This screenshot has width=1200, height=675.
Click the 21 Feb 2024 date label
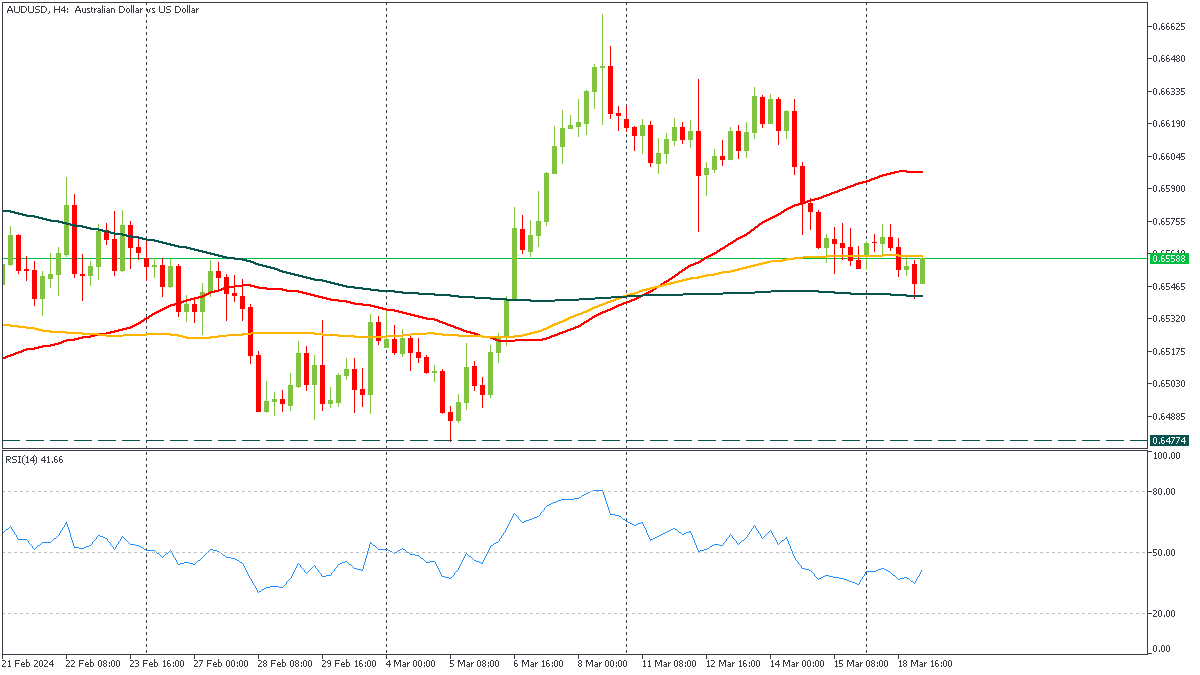[27, 663]
